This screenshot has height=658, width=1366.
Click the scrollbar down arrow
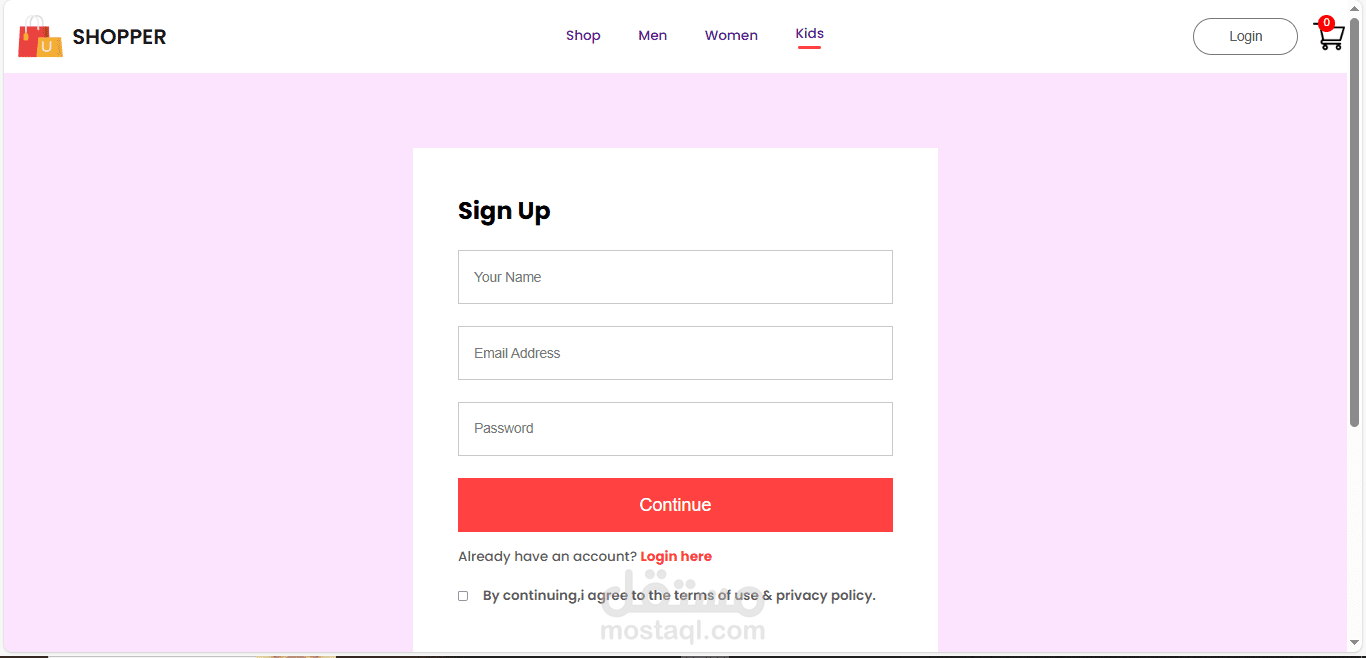click(x=1355, y=642)
